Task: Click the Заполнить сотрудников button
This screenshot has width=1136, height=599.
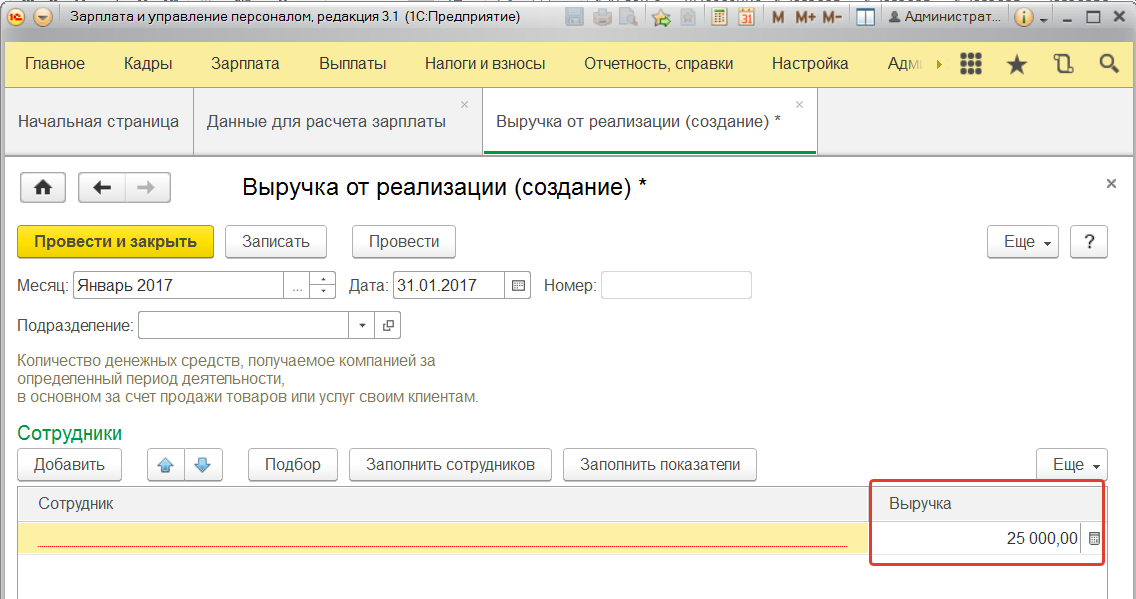Action: pyautogui.click(x=450, y=465)
